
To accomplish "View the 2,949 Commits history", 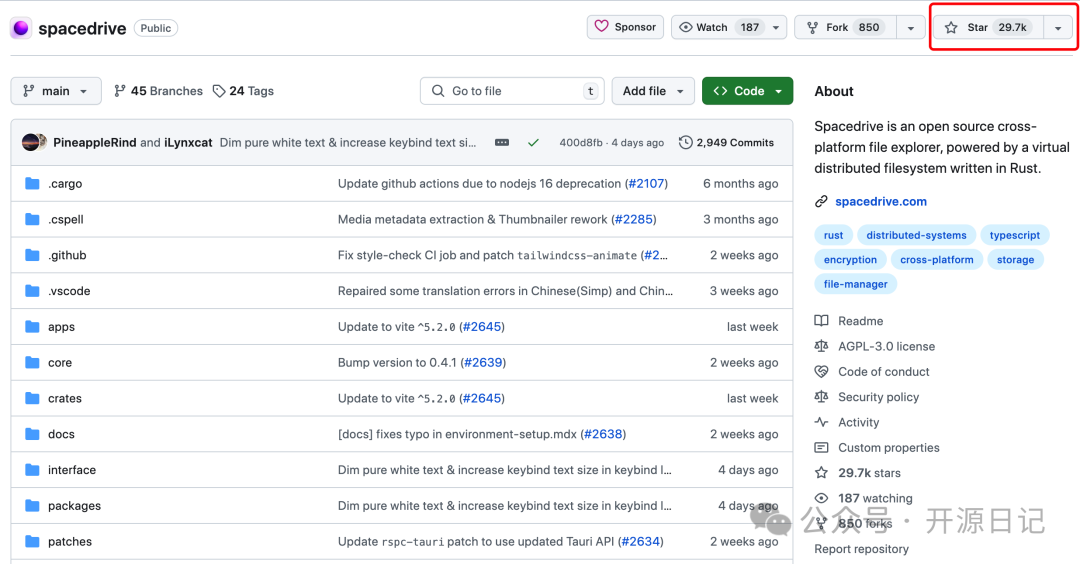I will tap(726, 143).
